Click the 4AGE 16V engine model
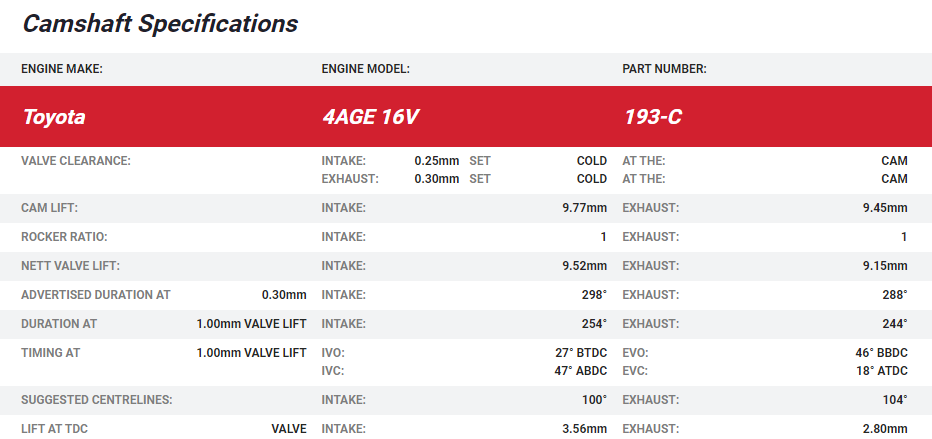 [x=369, y=117]
